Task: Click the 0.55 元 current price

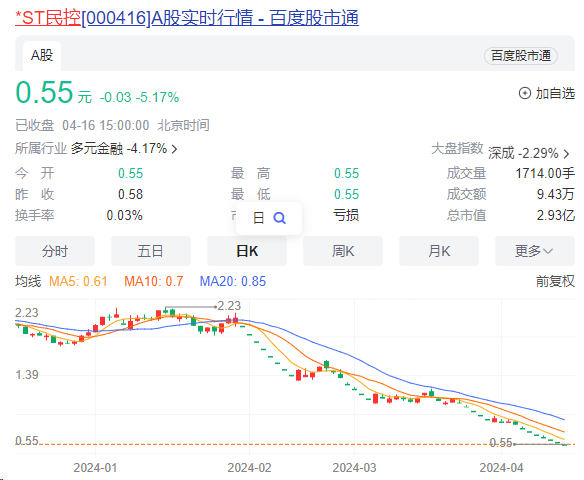Action: 53,93
